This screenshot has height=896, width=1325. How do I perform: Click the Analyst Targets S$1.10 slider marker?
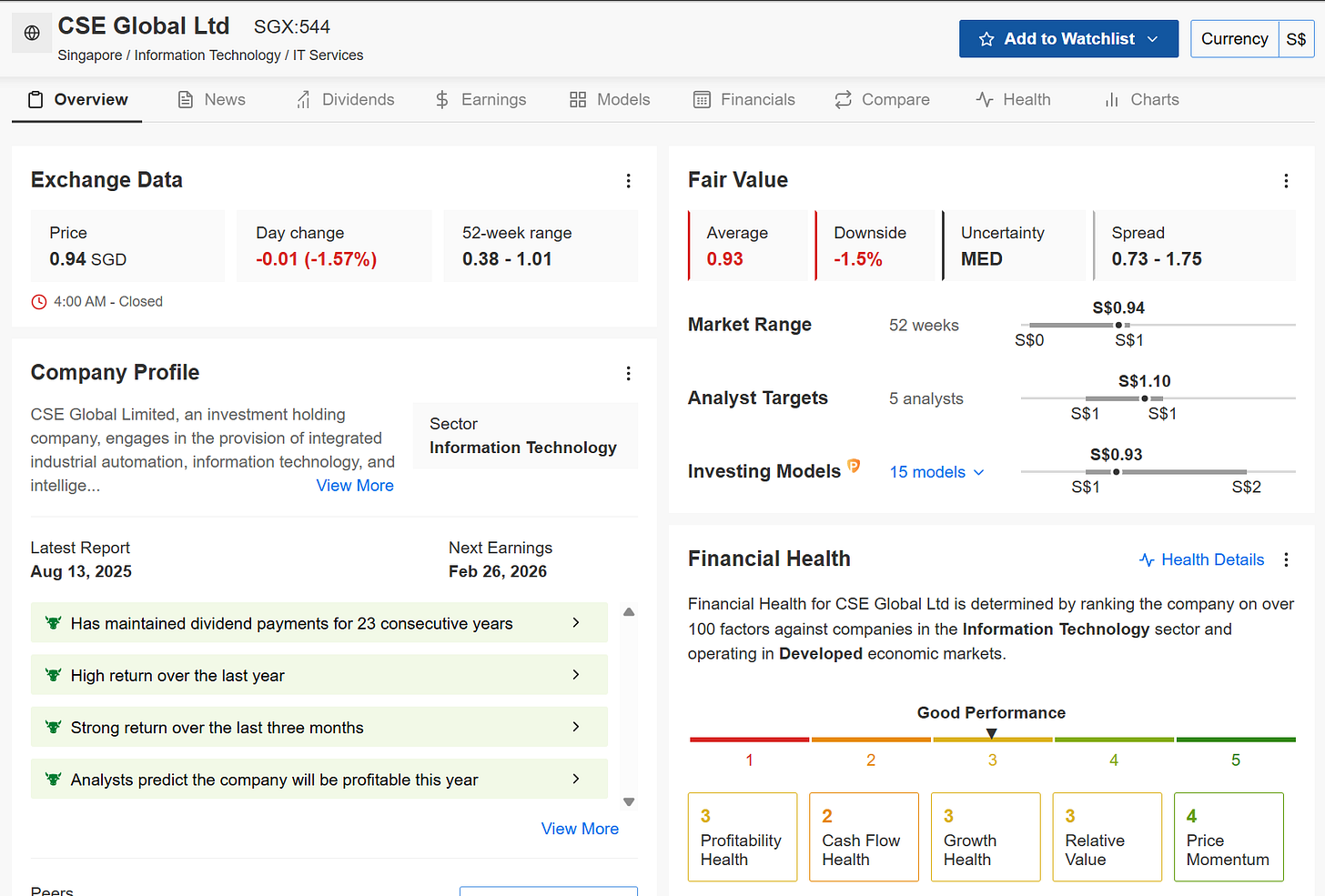(1145, 398)
